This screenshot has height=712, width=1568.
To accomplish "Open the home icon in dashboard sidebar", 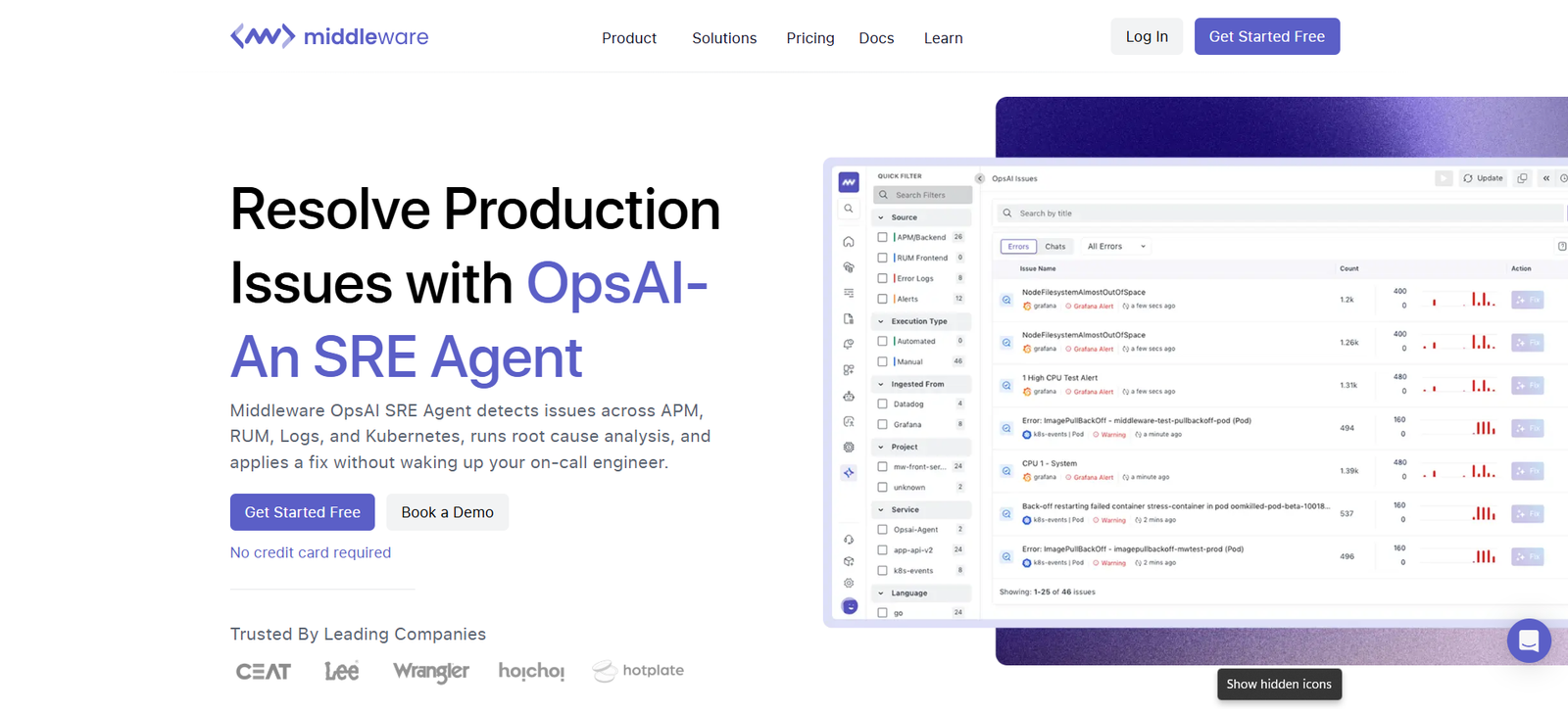I will pyautogui.click(x=849, y=242).
